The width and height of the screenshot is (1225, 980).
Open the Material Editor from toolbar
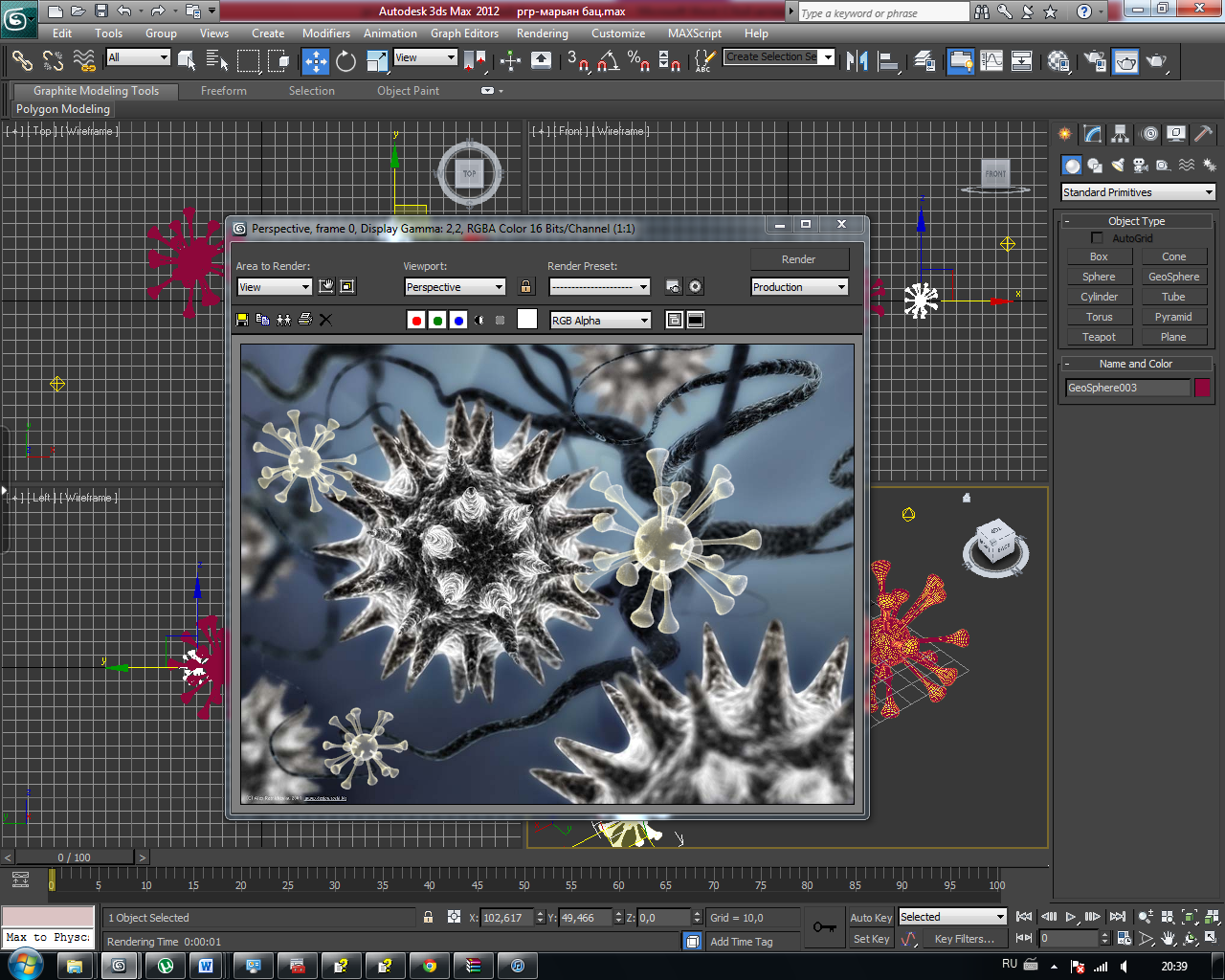coord(1058,61)
